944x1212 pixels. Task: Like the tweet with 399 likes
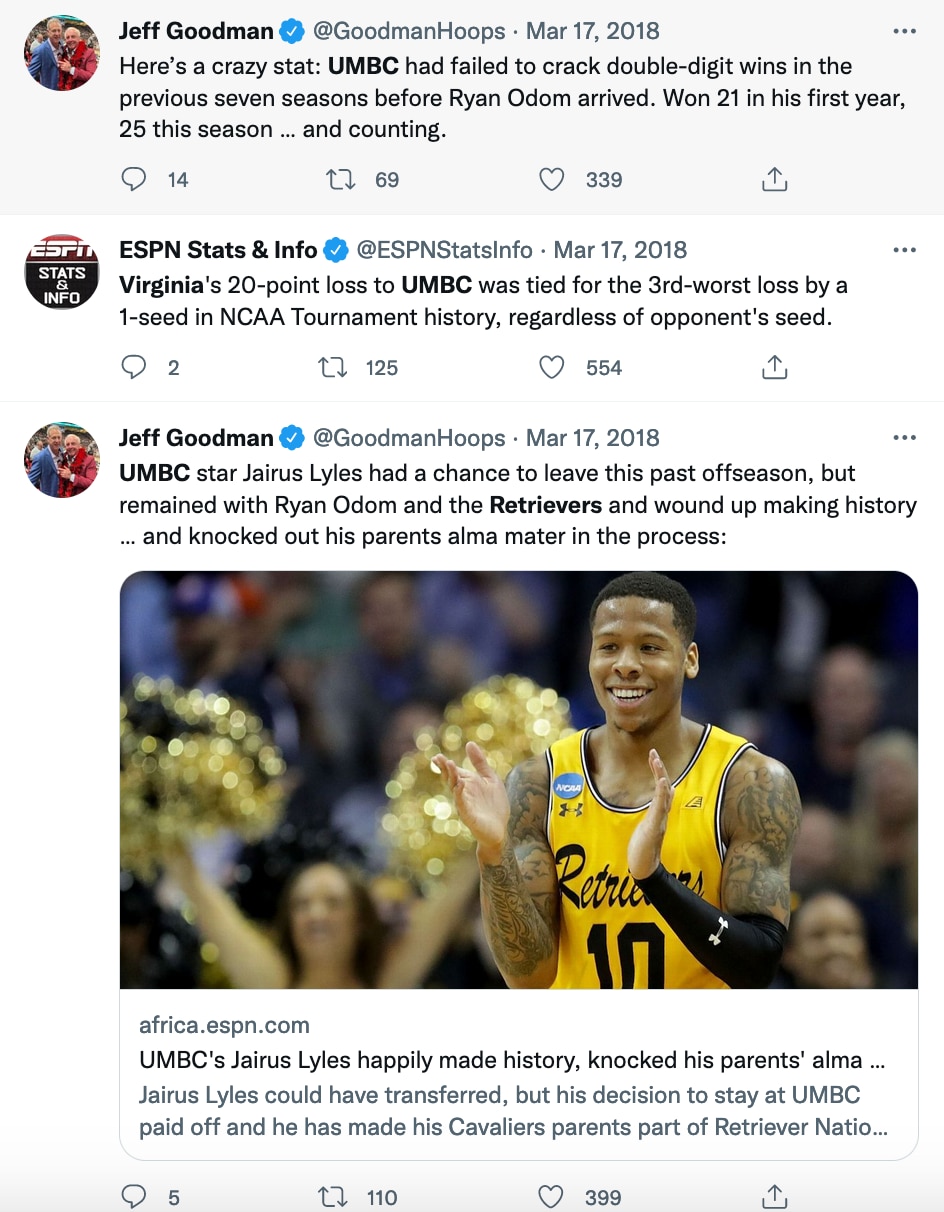point(552,1197)
